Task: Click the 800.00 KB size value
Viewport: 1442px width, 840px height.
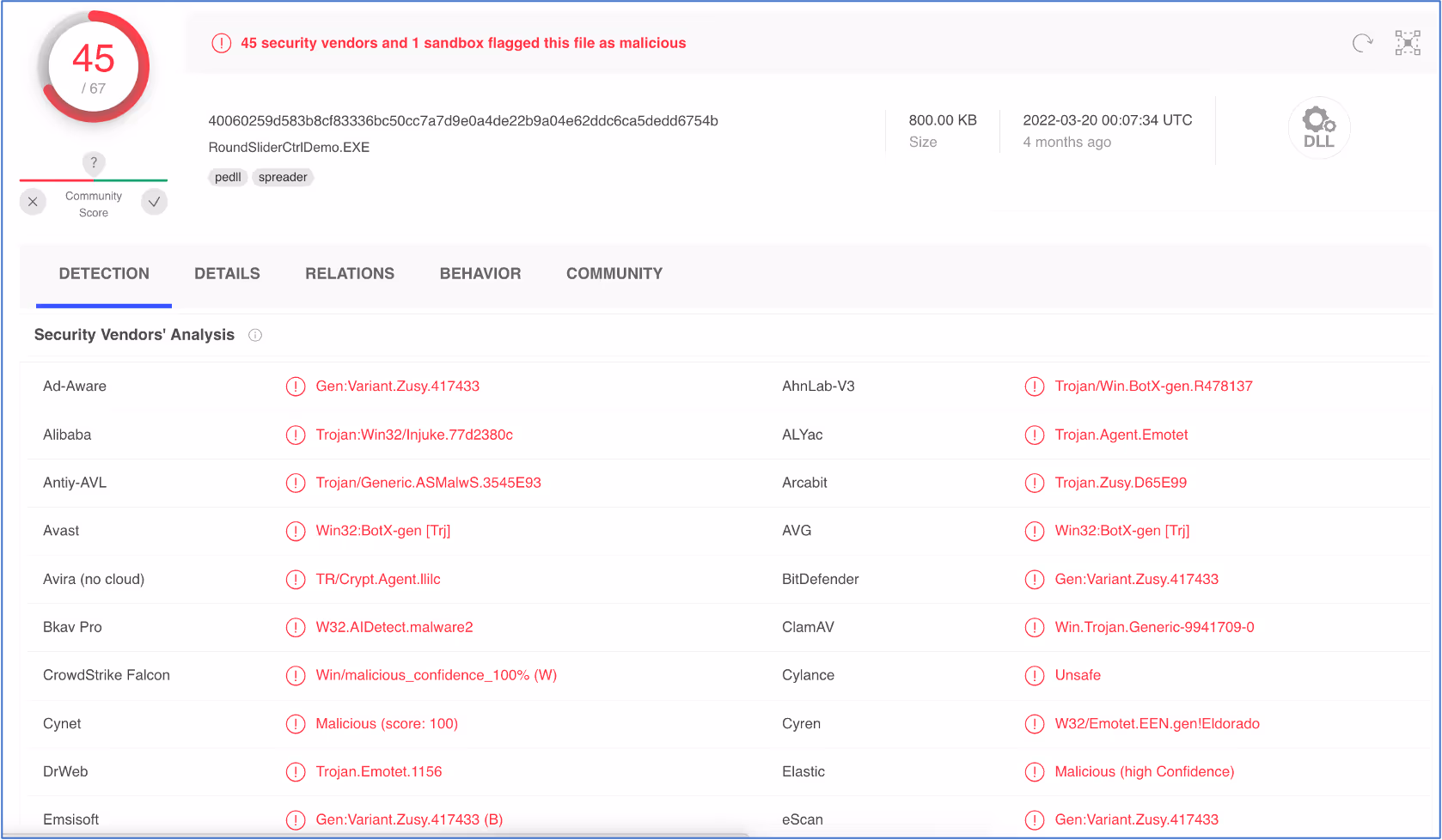Action: tap(943, 120)
